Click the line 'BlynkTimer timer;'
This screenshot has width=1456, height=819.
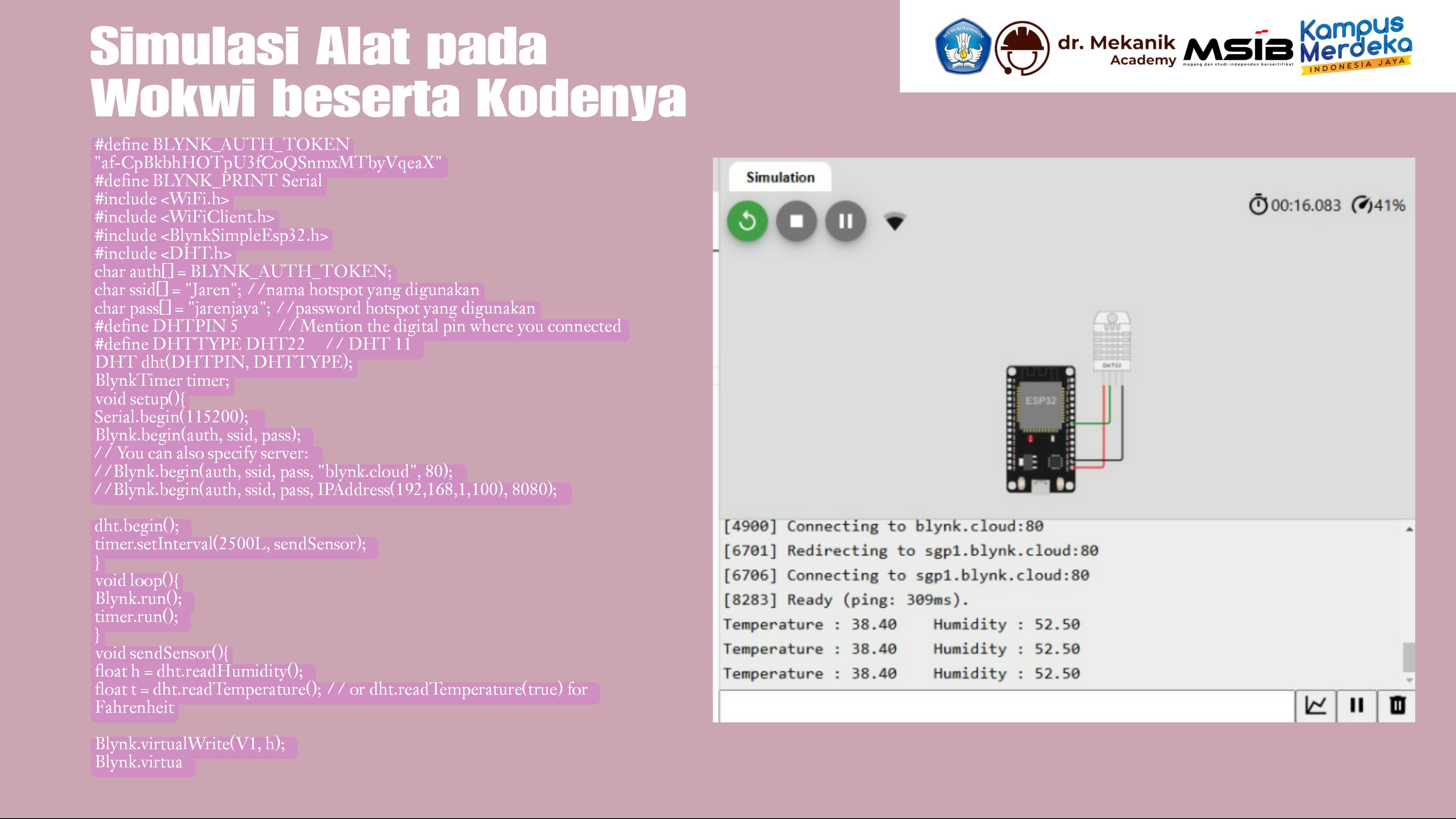pyautogui.click(x=162, y=380)
